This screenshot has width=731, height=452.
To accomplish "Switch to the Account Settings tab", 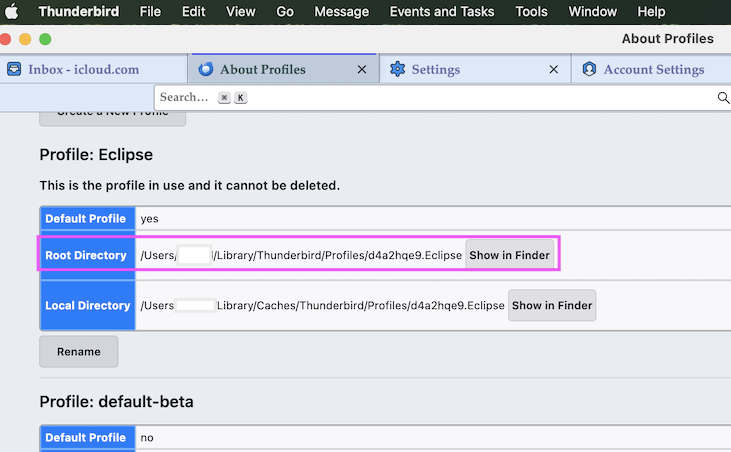I will click(653, 70).
